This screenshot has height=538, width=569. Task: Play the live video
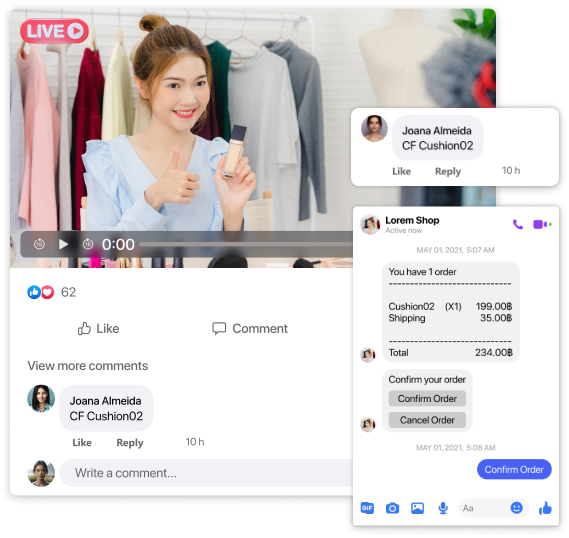tap(63, 244)
